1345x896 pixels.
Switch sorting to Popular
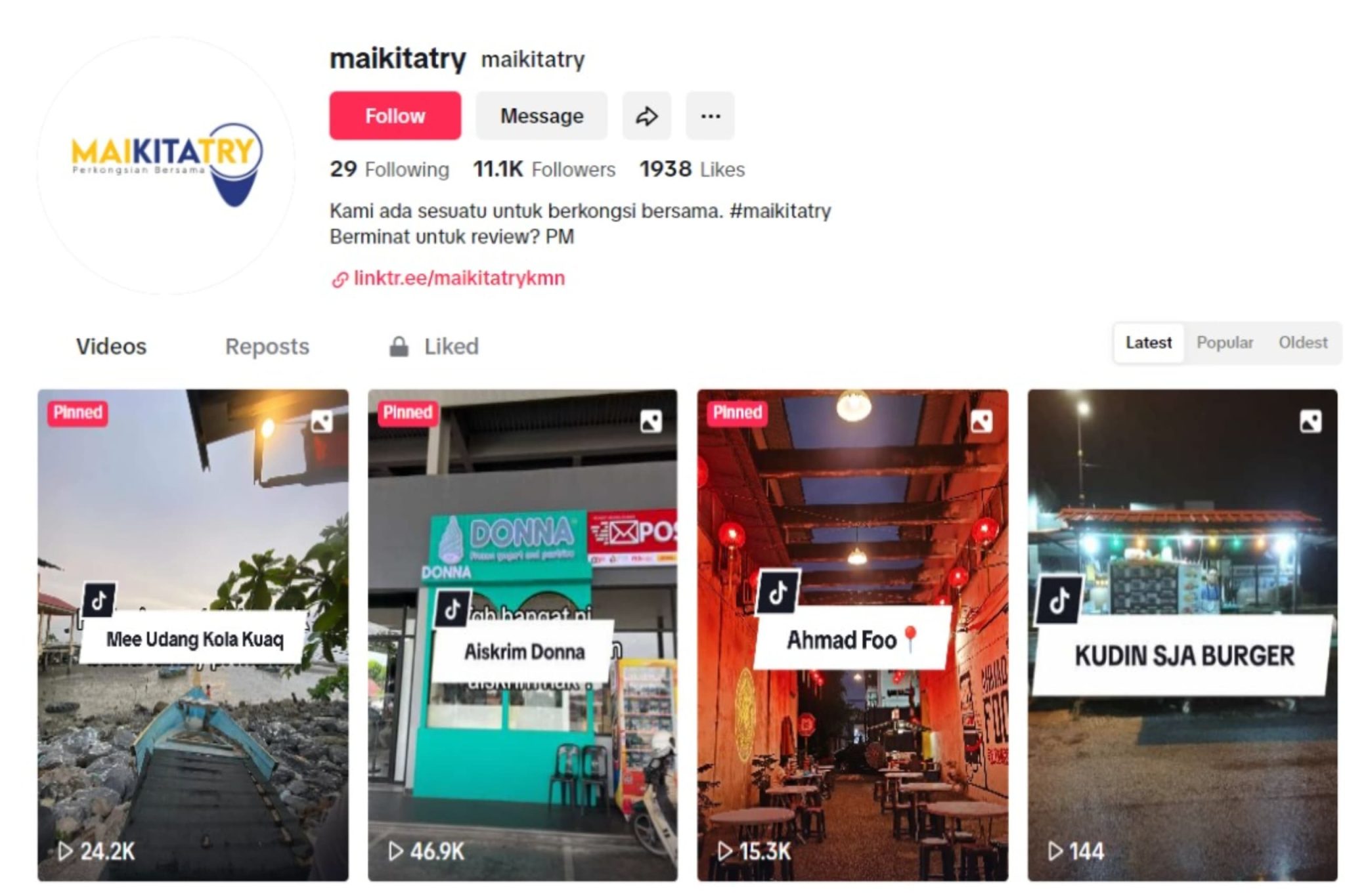[1225, 343]
